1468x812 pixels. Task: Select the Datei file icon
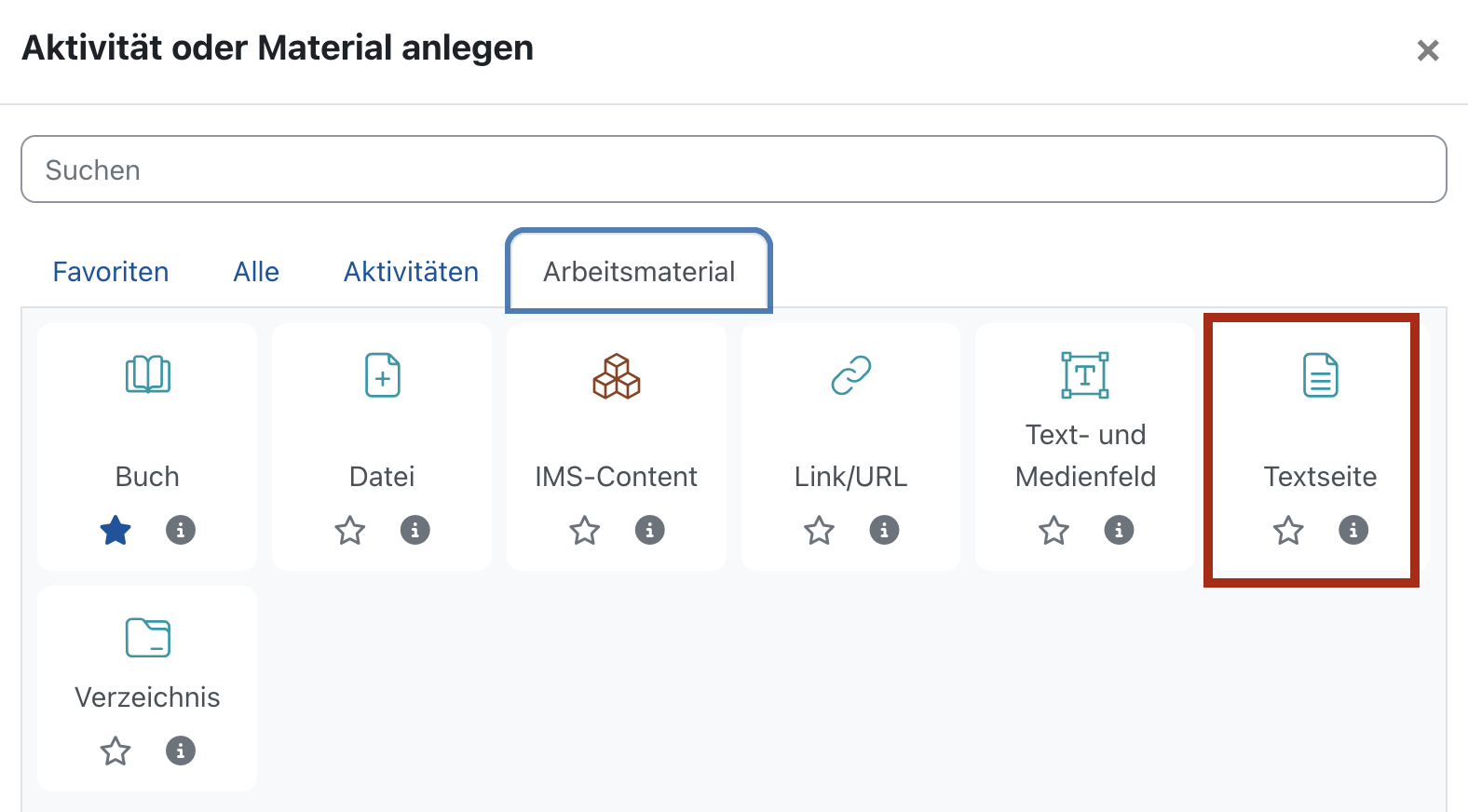click(x=381, y=375)
